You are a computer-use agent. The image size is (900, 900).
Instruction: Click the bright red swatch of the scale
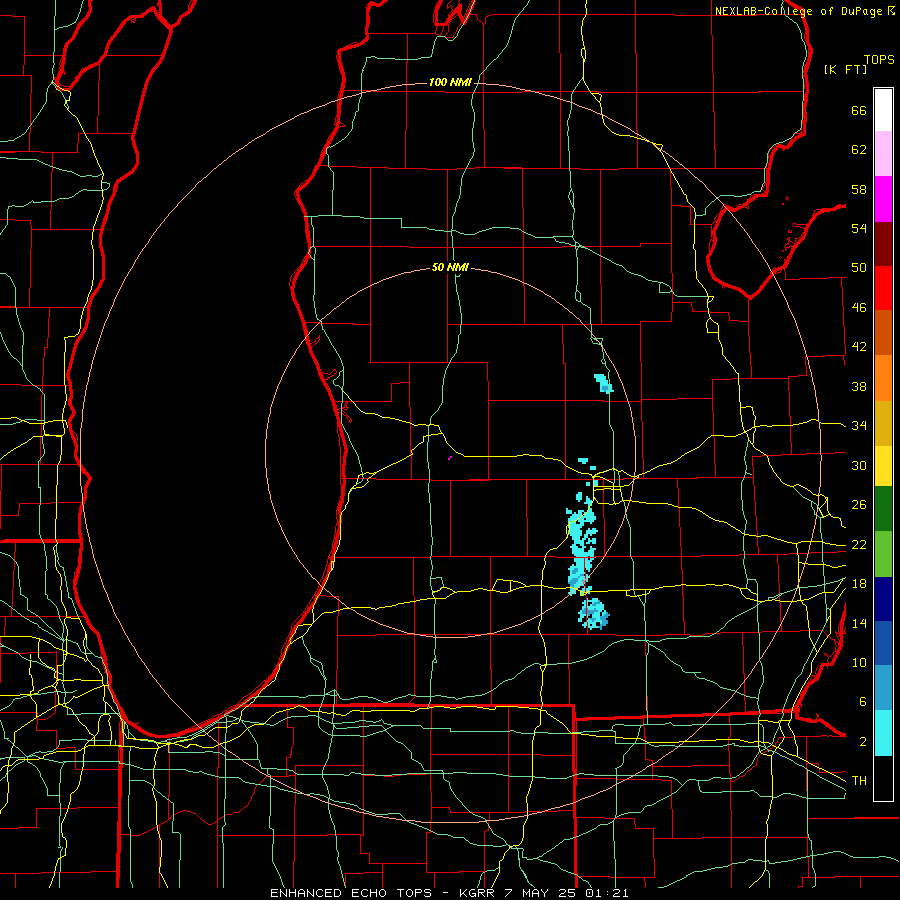click(x=883, y=288)
